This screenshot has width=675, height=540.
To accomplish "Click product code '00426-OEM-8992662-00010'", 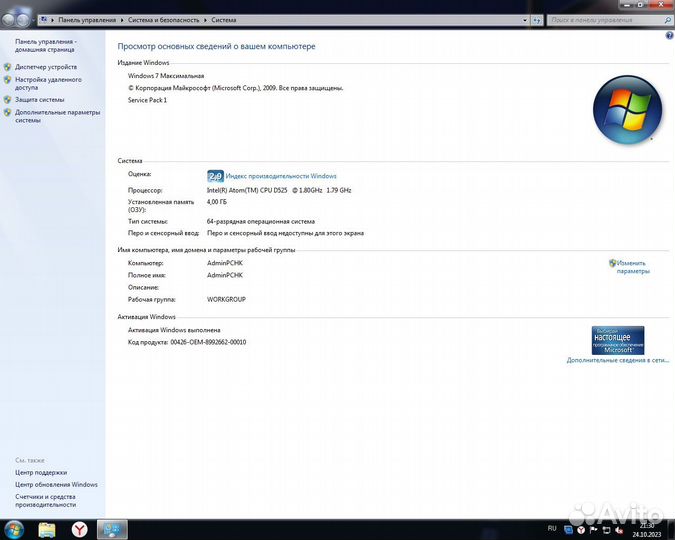I will pos(208,342).
